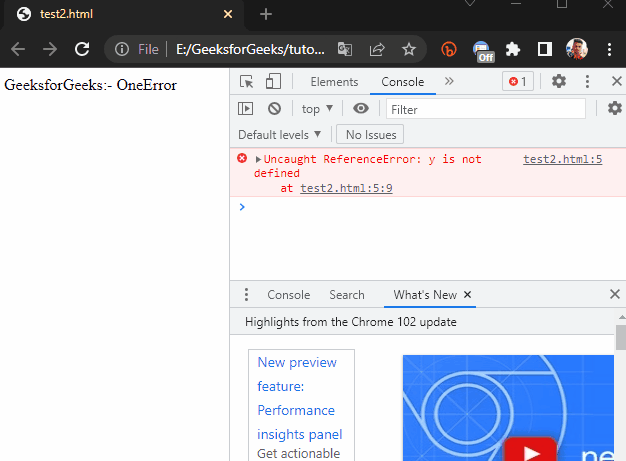Close the bottom drawer
The image size is (626, 461).
pos(615,294)
